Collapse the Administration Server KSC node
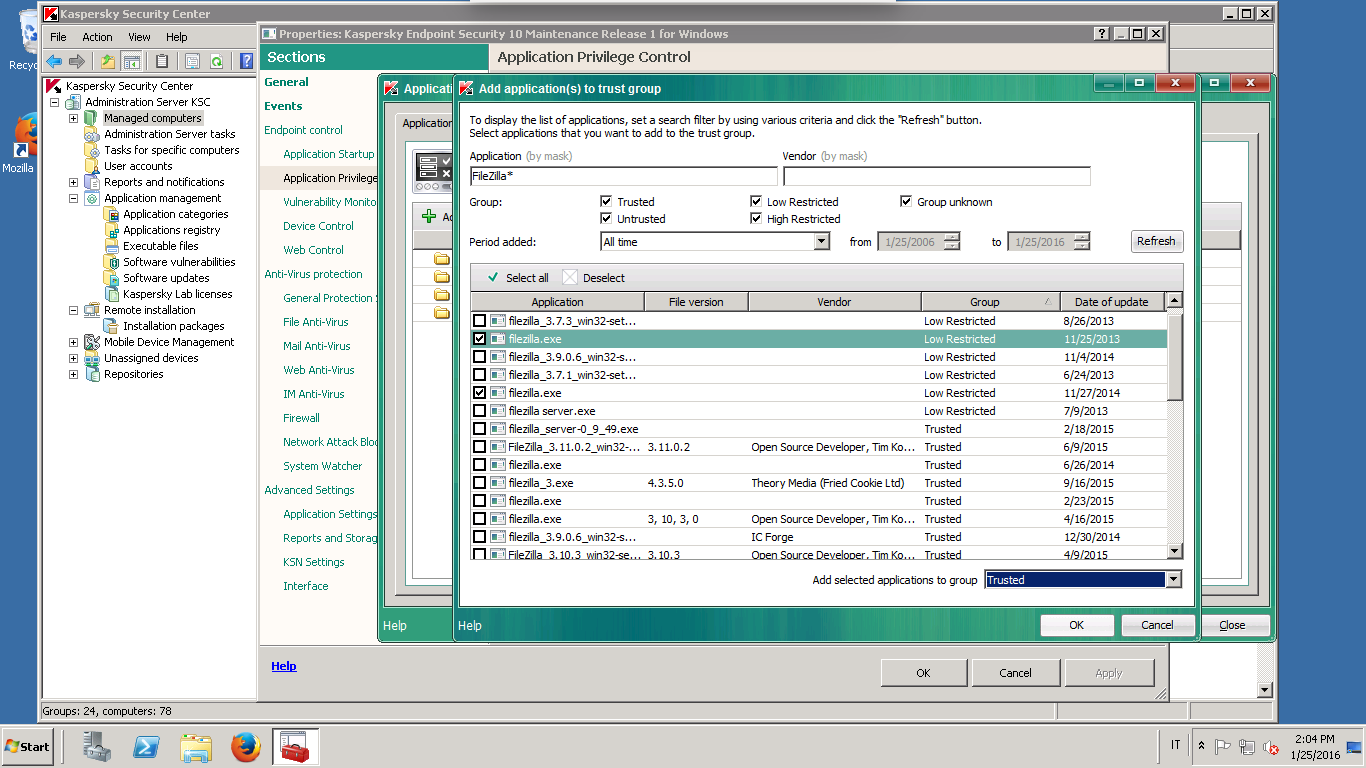 54,102
